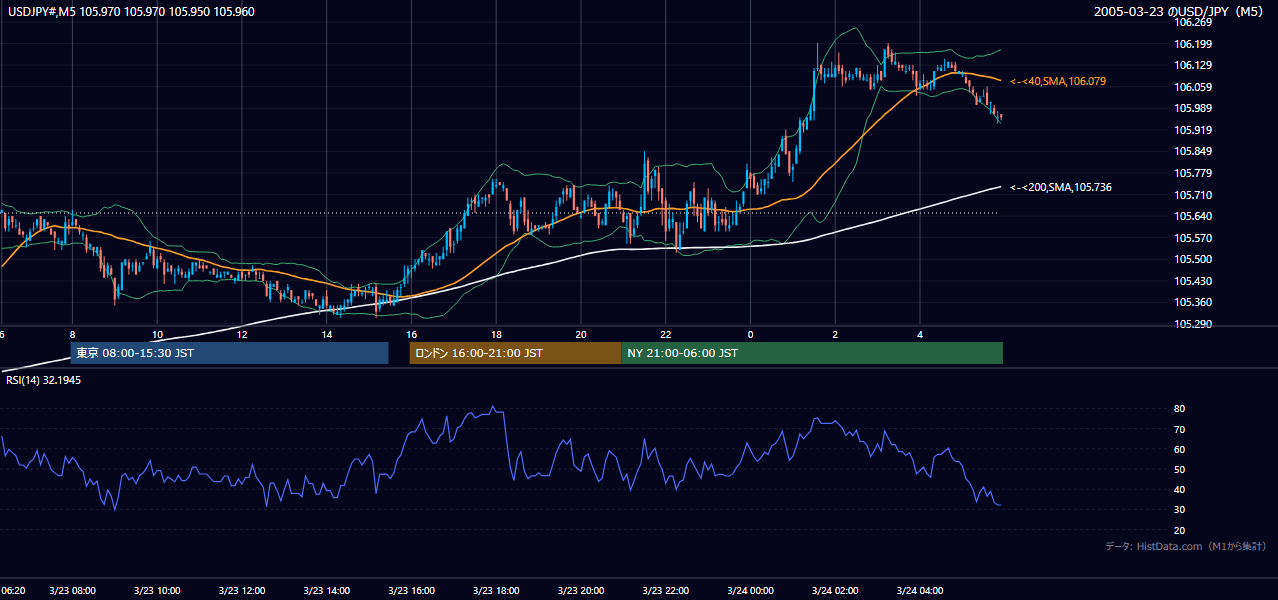The width and height of the screenshot is (1278, 600).
Task: Click RSI axis level 80
Action: click(x=1179, y=409)
